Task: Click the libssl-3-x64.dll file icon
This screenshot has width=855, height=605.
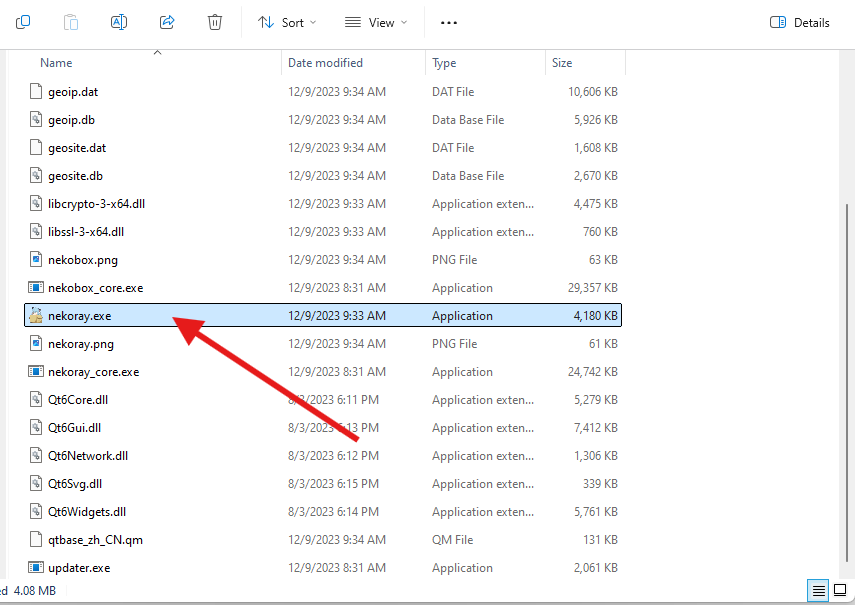Action: (x=36, y=232)
